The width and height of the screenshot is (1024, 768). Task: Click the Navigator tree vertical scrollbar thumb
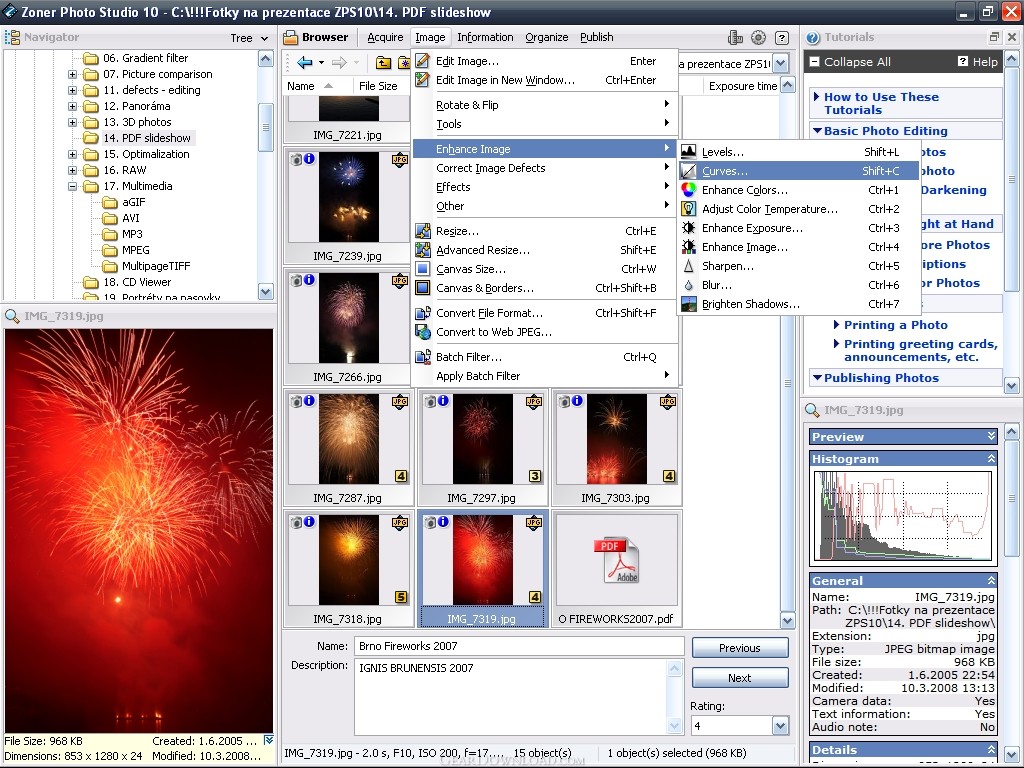[265, 127]
